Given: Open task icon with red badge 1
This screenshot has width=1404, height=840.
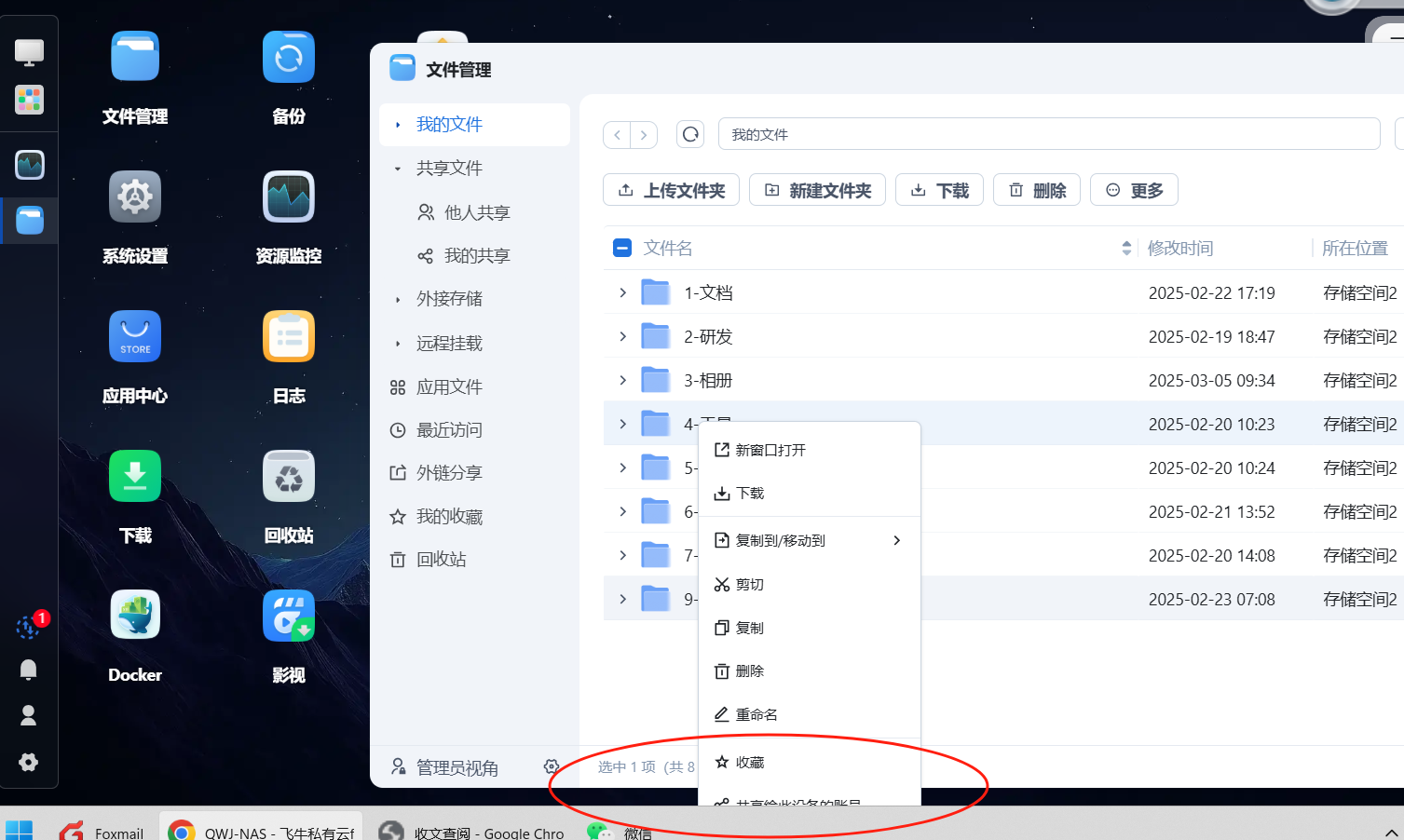Looking at the screenshot, I should [29, 626].
